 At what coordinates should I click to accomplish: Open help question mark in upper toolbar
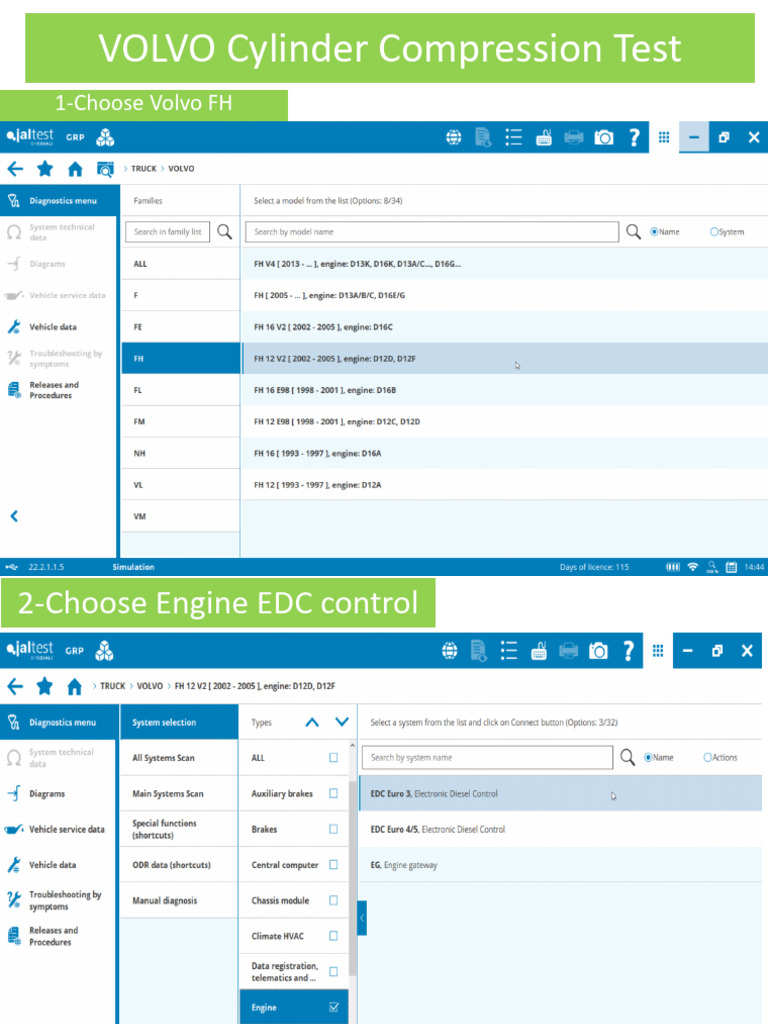[x=633, y=137]
